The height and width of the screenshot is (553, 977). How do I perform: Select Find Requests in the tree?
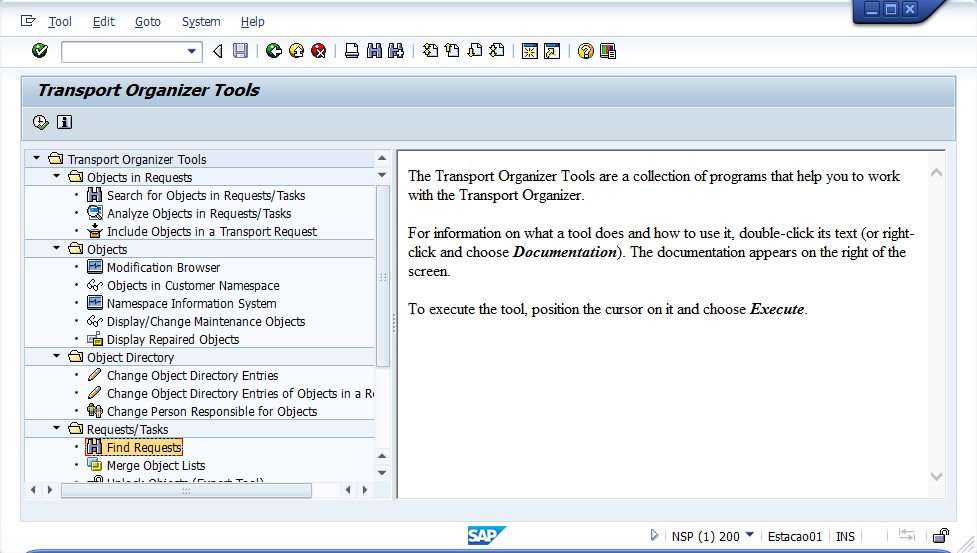144,447
